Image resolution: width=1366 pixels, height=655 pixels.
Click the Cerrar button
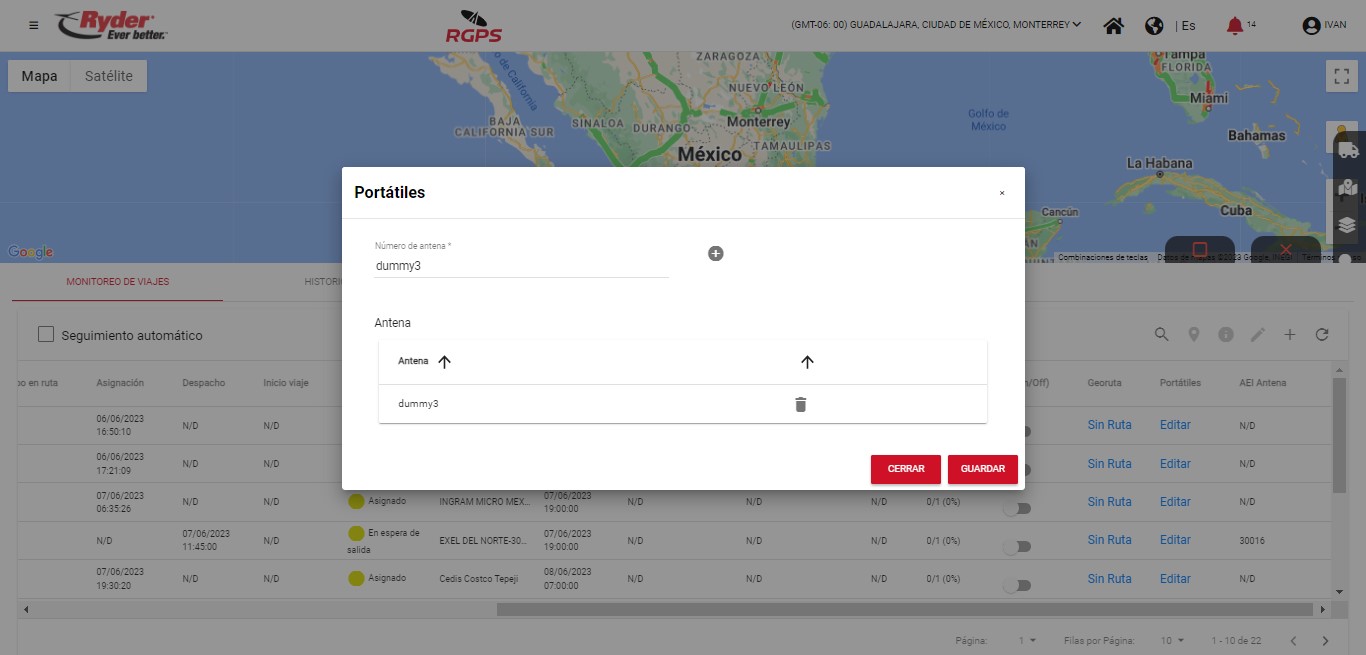coord(905,469)
